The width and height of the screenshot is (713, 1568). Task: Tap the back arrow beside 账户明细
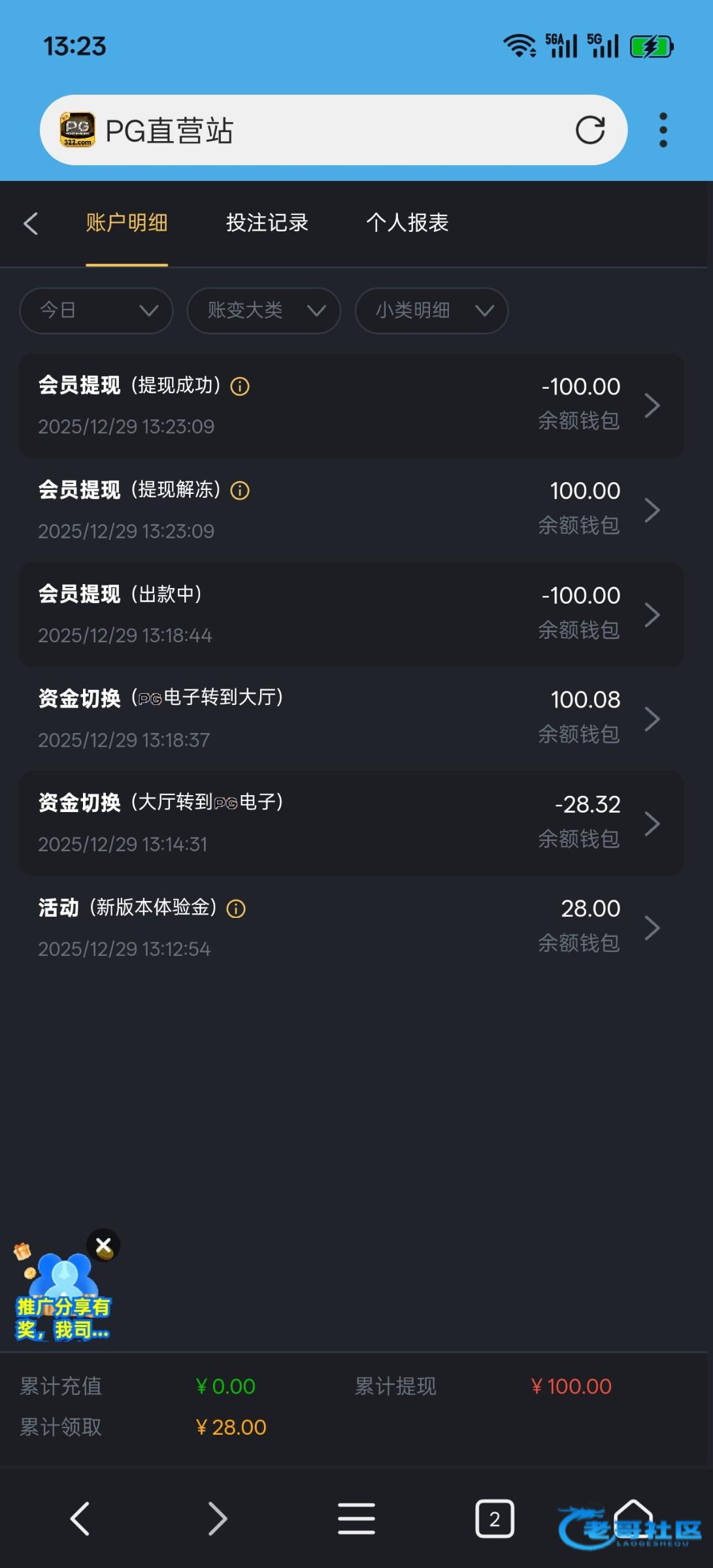pyautogui.click(x=31, y=223)
